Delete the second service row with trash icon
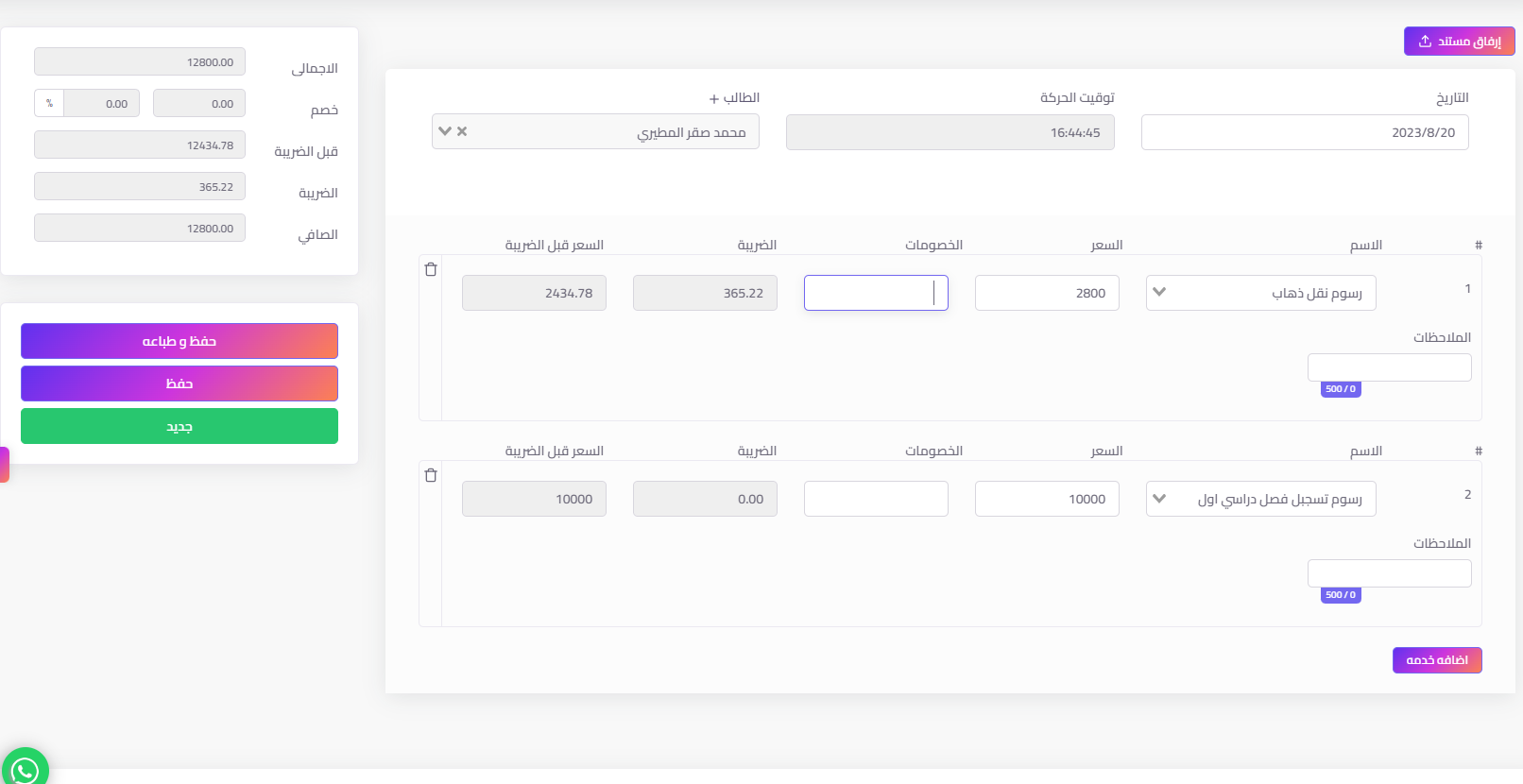The image size is (1523, 784). pos(431,475)
